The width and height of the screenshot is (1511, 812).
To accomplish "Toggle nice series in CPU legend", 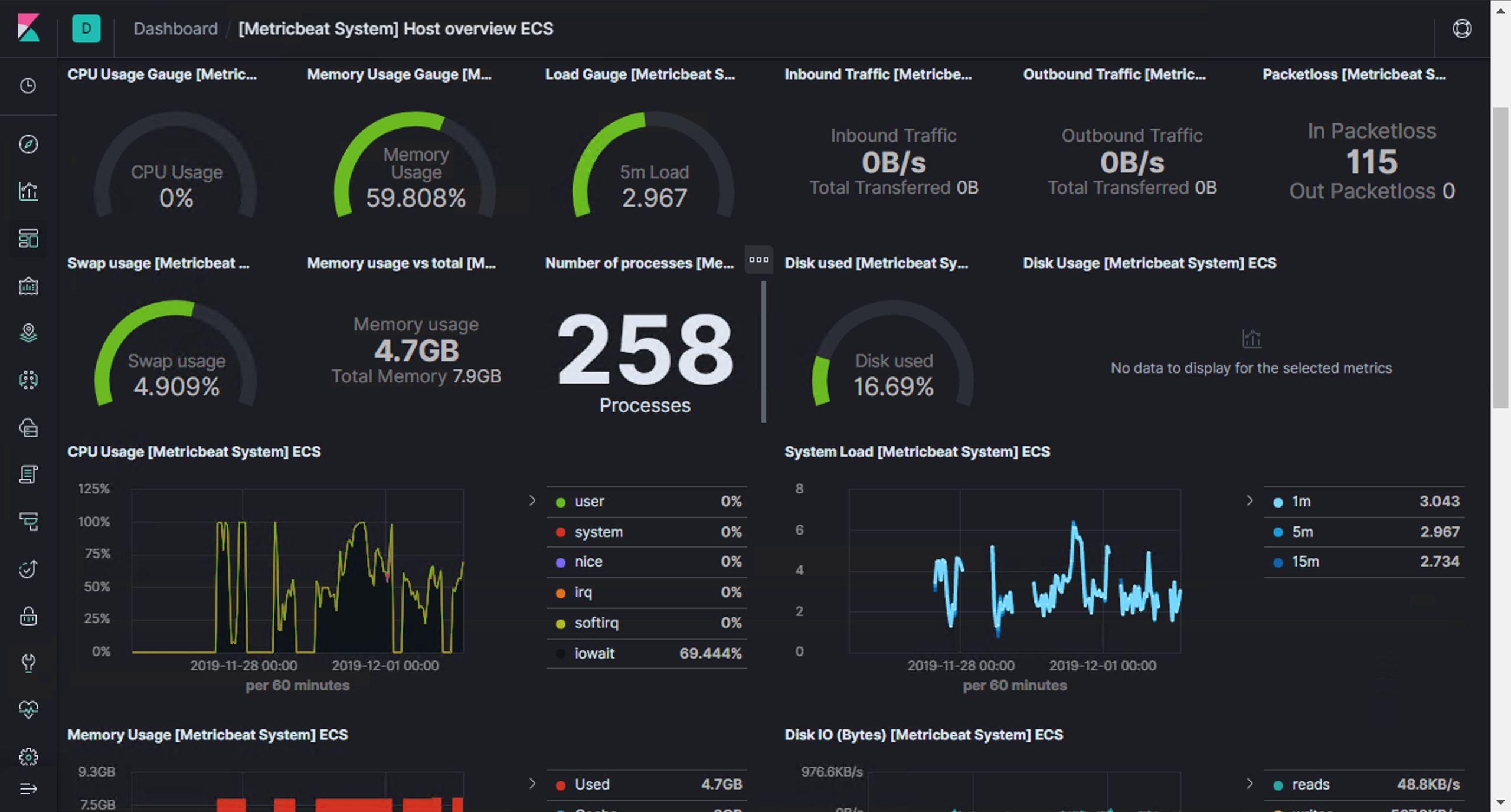I will [647, 562].
